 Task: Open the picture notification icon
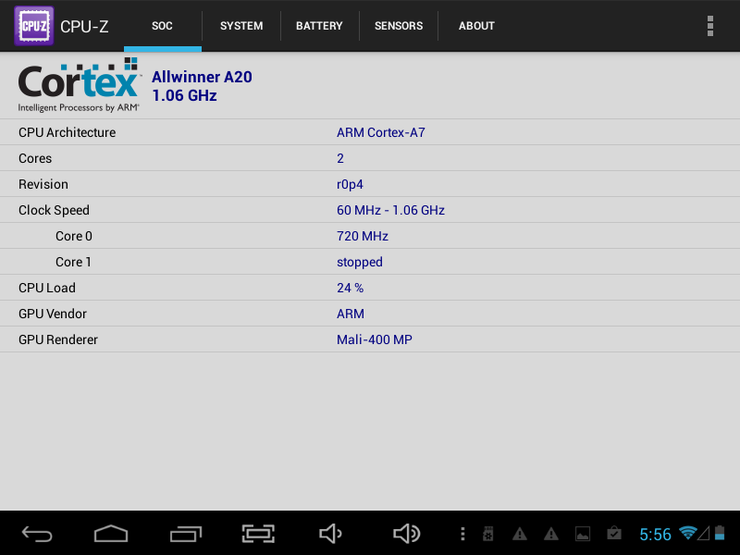(582, 534)
